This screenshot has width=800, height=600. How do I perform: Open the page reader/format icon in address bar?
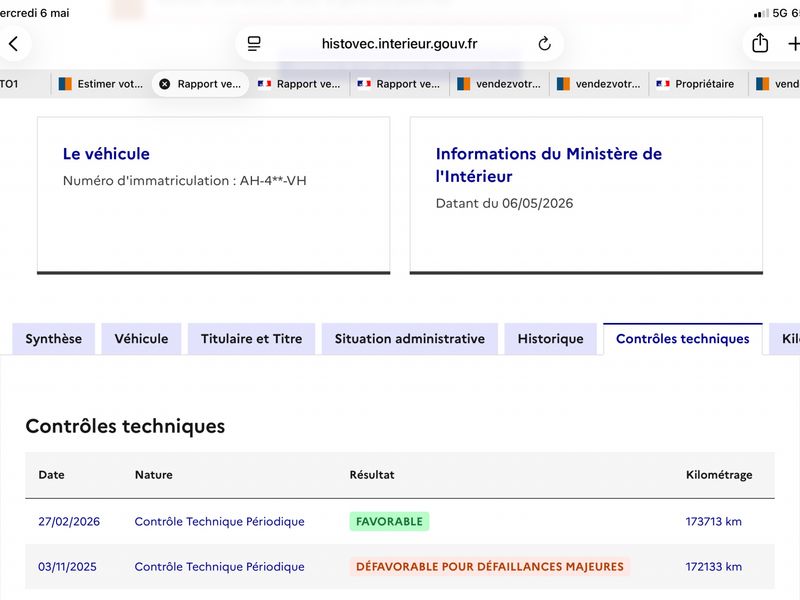254,44
